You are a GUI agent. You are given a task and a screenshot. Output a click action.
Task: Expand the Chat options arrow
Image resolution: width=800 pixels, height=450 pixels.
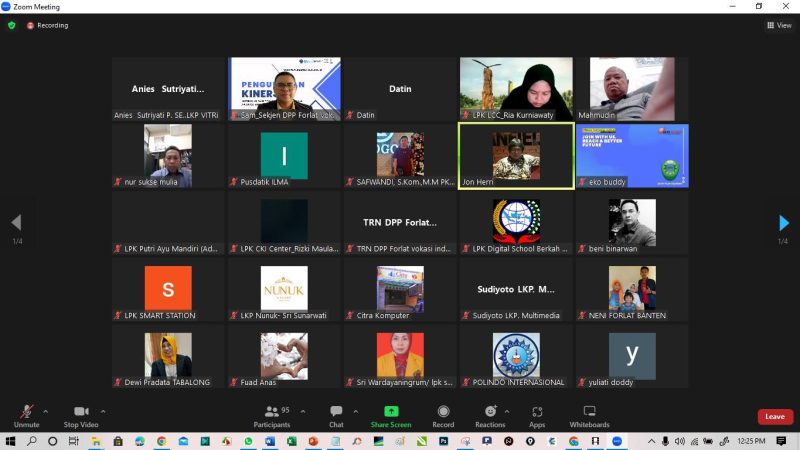tap(353, 411)
